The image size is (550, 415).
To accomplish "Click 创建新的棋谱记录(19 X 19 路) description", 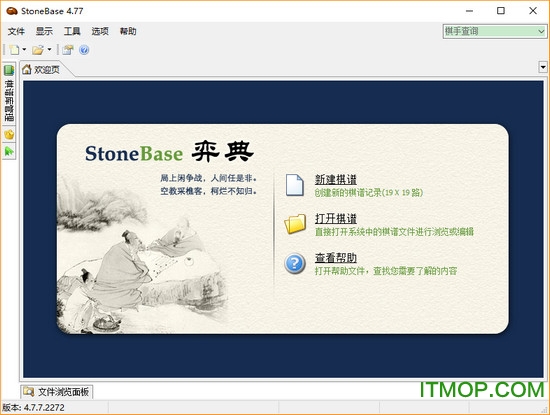I will click(369, 193).
